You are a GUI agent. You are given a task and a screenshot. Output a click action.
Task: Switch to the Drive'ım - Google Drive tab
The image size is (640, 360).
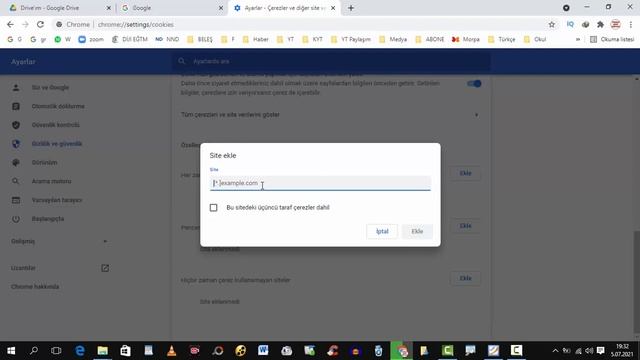coord(57,8)
